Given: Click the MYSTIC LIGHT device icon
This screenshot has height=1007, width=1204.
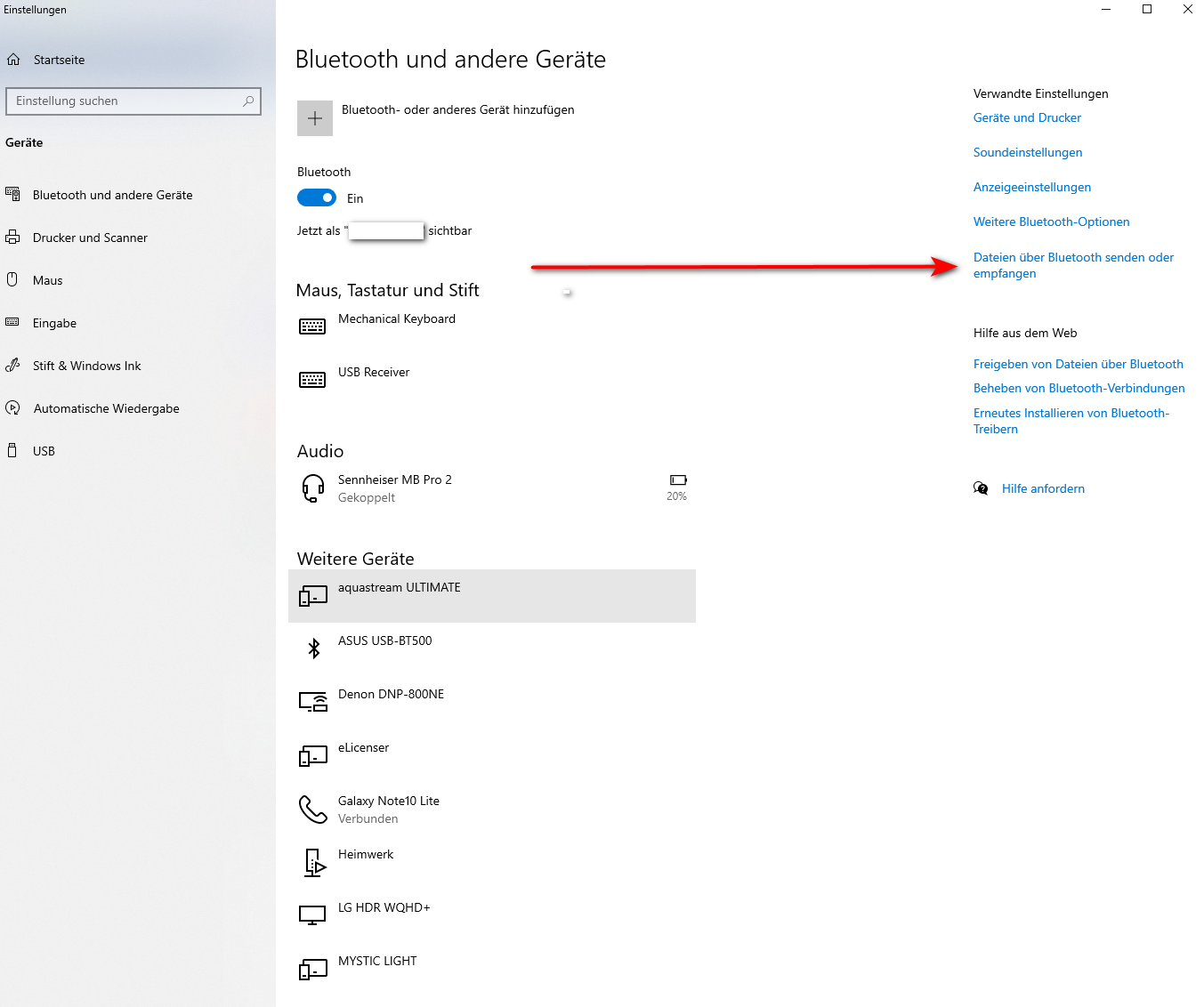Looking at the screenshot, I should pyautogui.click(x=312, y=969).
